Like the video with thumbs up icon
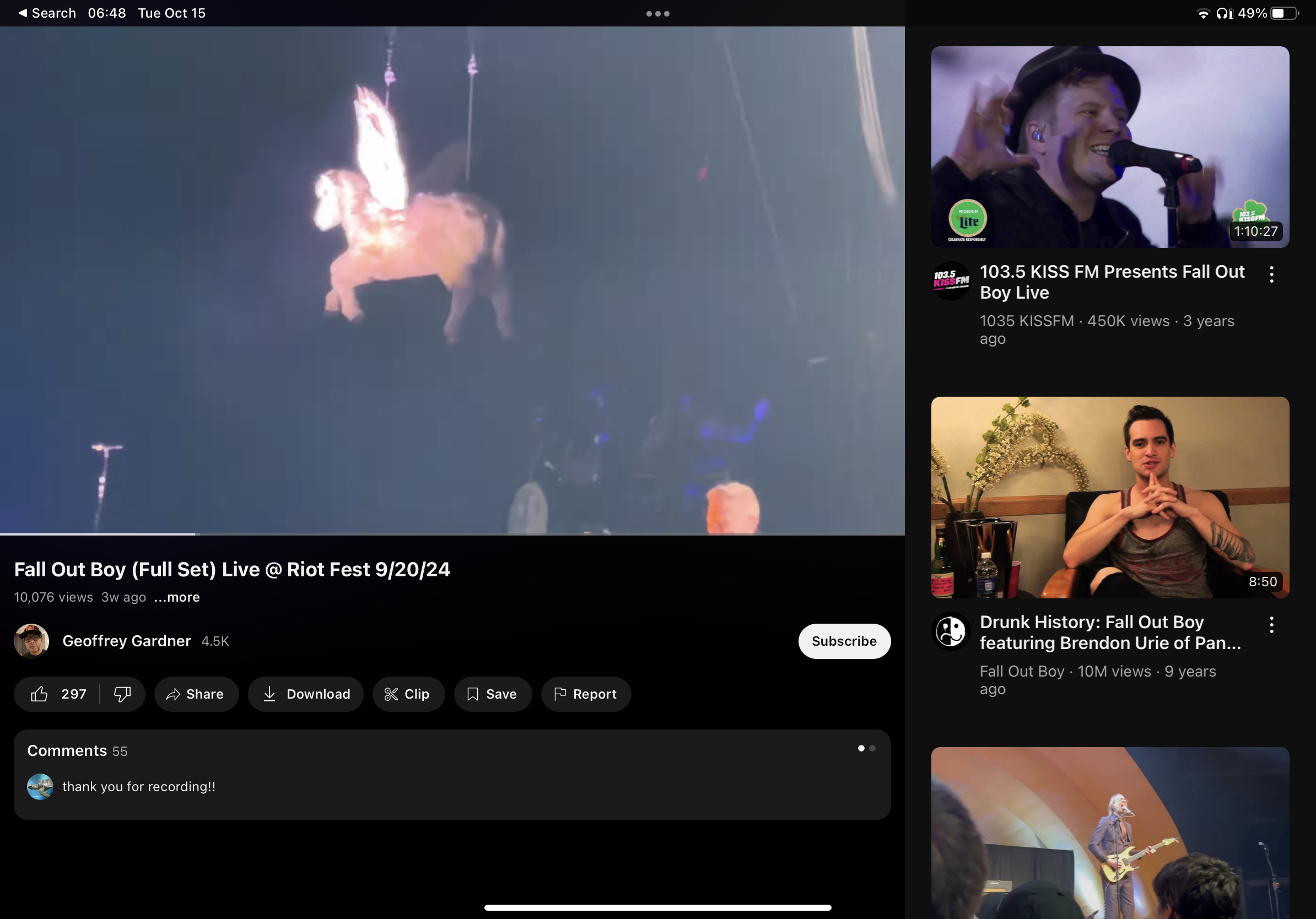 tap(39, 694)
